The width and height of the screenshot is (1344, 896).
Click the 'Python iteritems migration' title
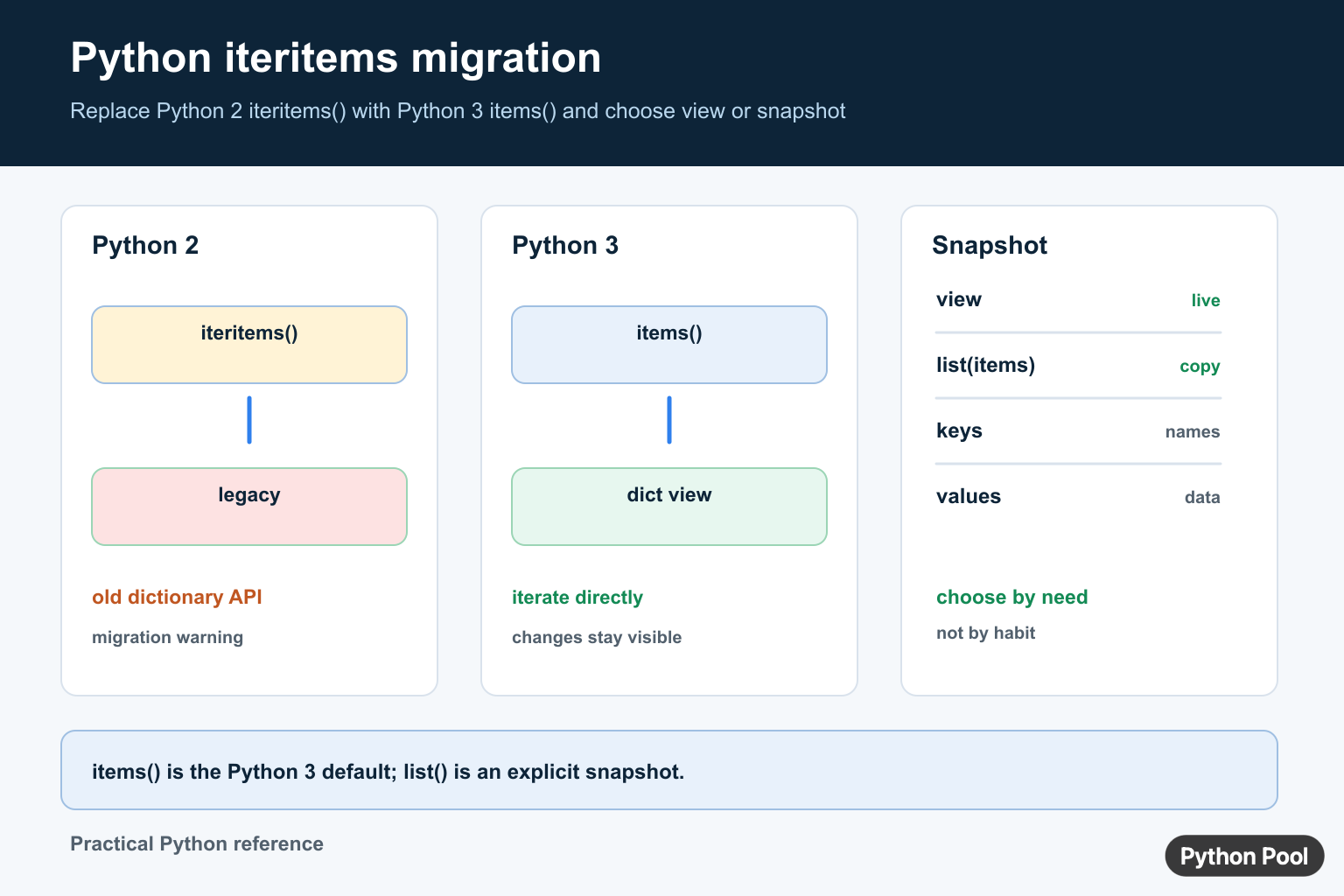click(336, 58)
